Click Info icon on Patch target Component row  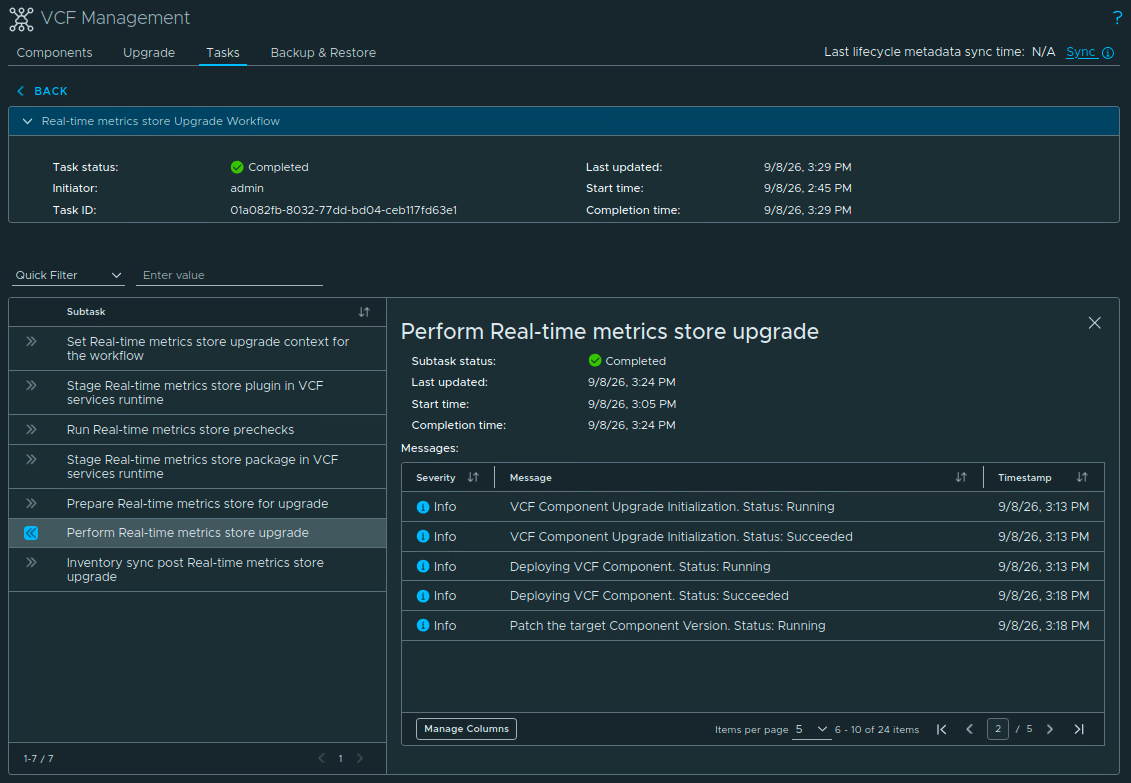[x=423, y=626]
